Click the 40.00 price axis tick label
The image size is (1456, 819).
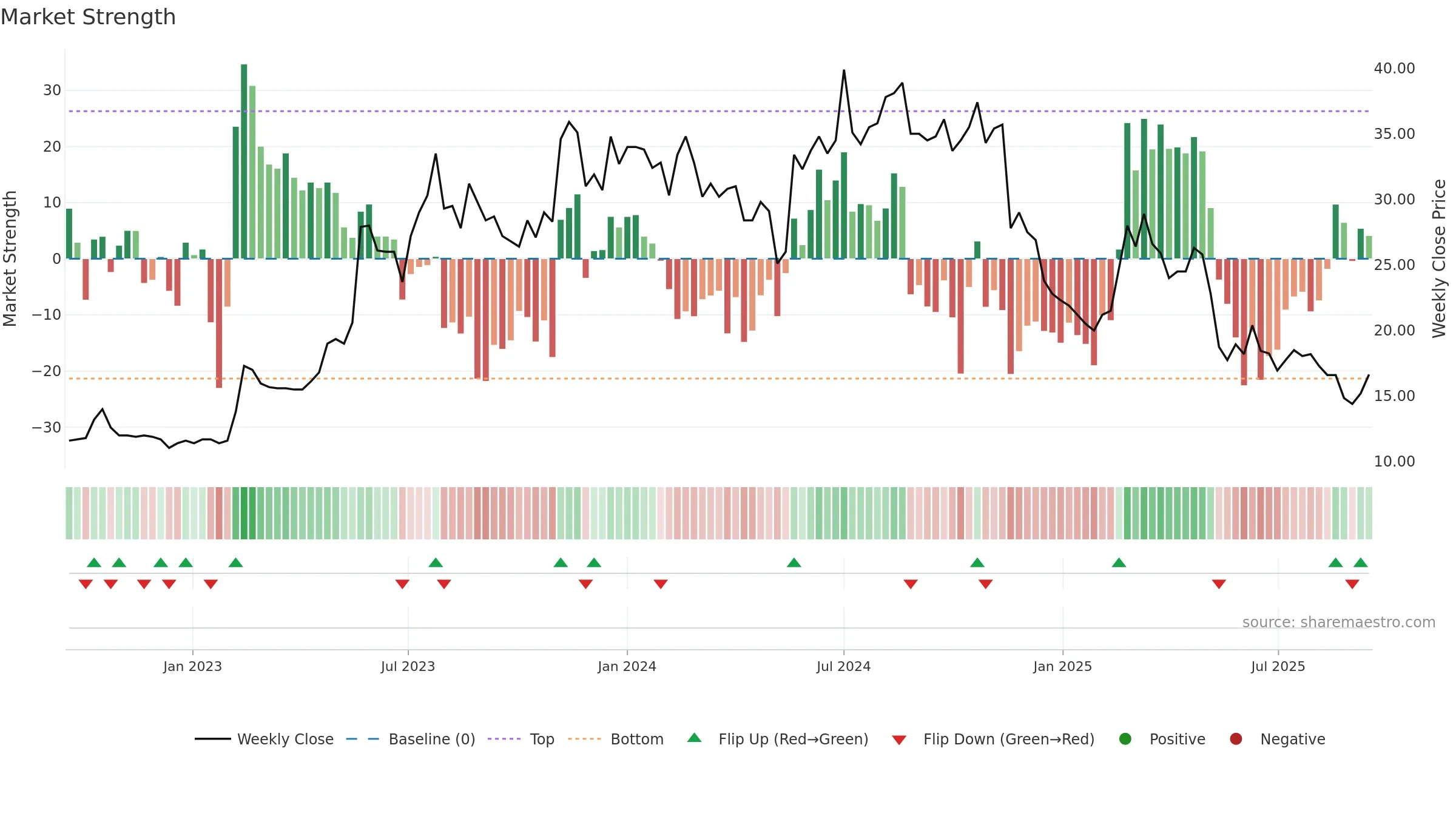[x=1395, y=68]
